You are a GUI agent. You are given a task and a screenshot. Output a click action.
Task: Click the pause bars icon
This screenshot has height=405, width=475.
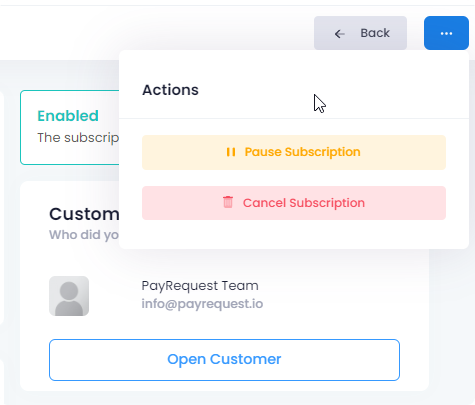(231, 152)
